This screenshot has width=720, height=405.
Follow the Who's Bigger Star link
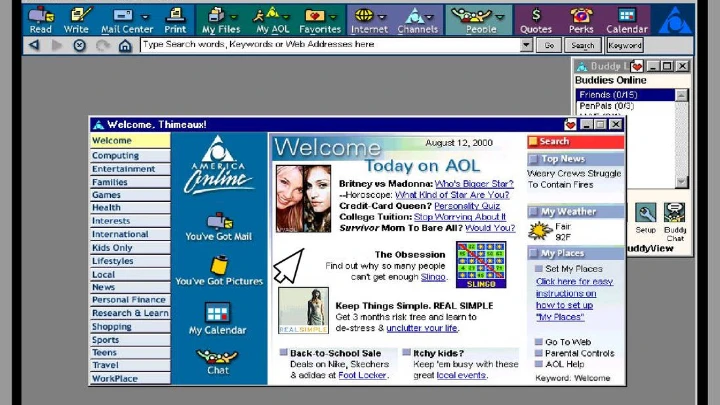click(x=474, y=184)
